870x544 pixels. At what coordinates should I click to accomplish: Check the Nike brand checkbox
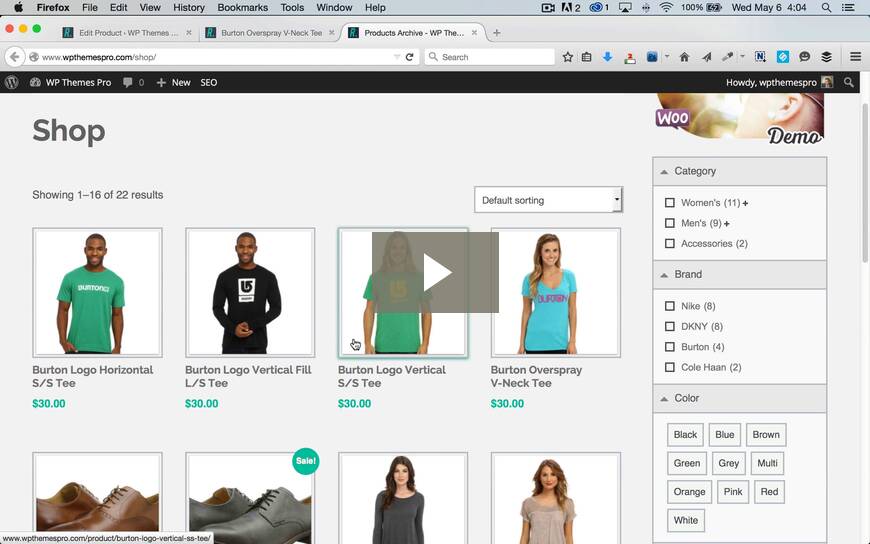click(x=670, y=306)
